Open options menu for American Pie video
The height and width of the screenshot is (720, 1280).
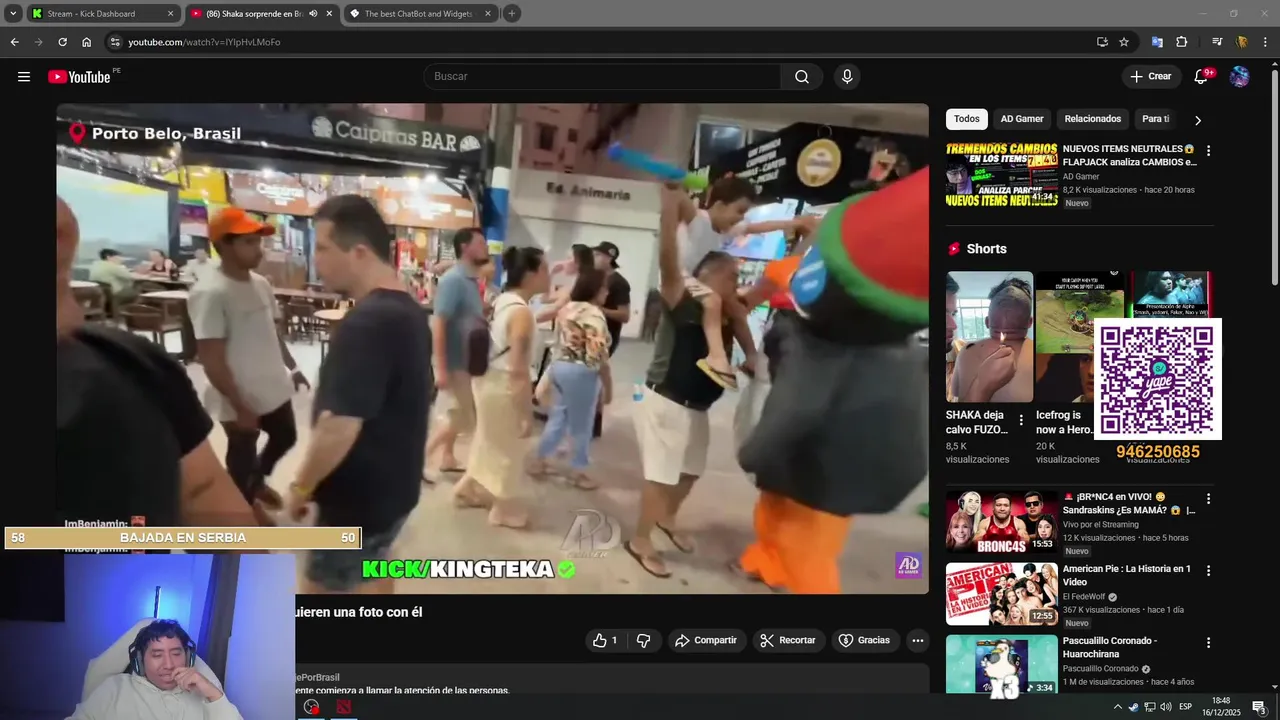[x=1208, y=571]
